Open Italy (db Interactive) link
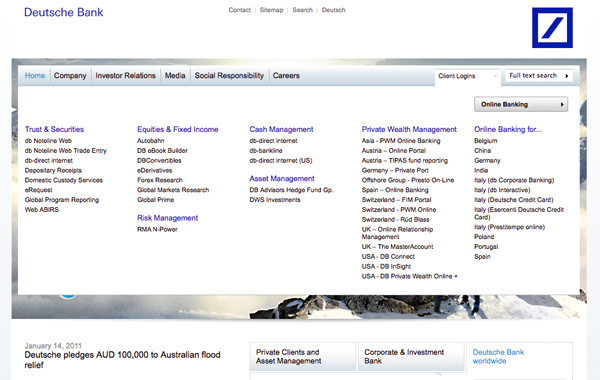This screenshot has height=380, width=600. click(502, 190)
